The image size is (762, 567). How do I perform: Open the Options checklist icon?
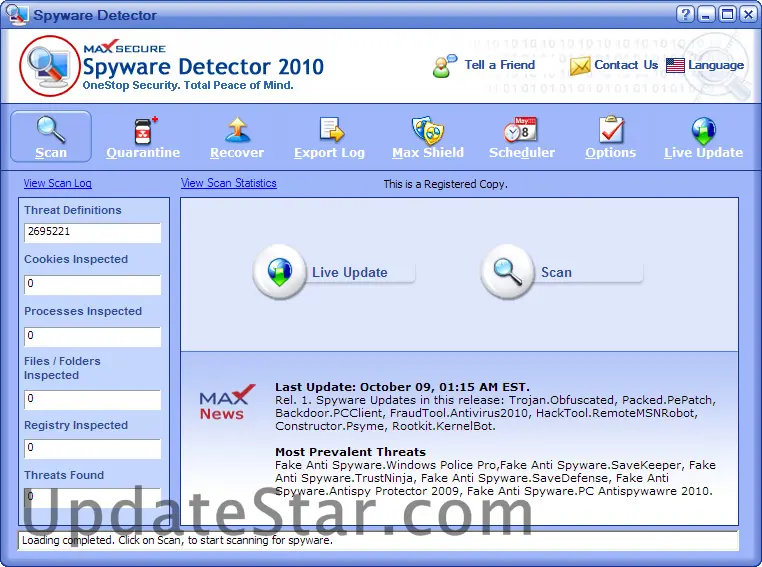pos(611,130)
